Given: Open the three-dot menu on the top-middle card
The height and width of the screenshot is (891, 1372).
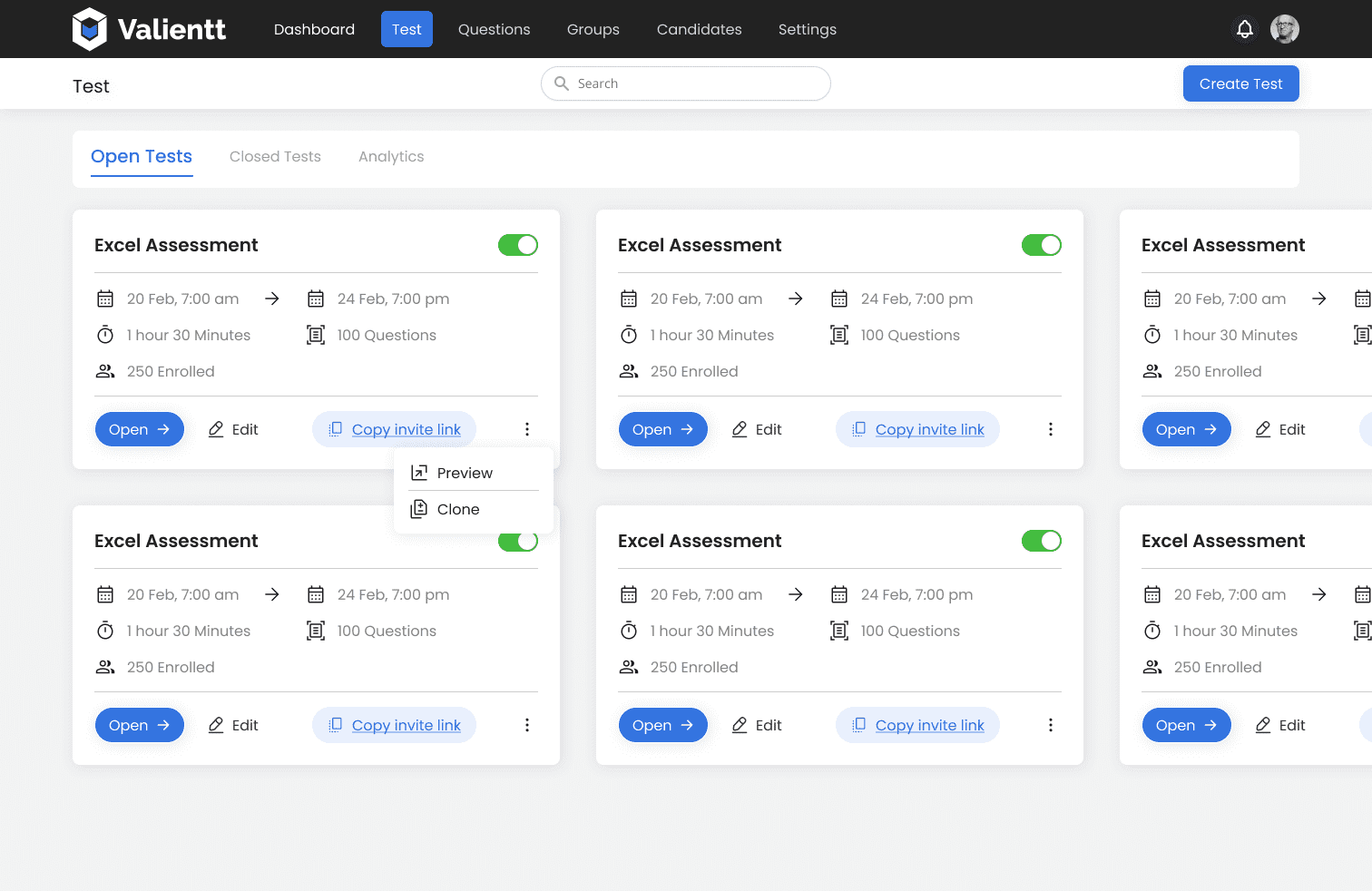Looking at the screenshot, I should (1051, 429).
